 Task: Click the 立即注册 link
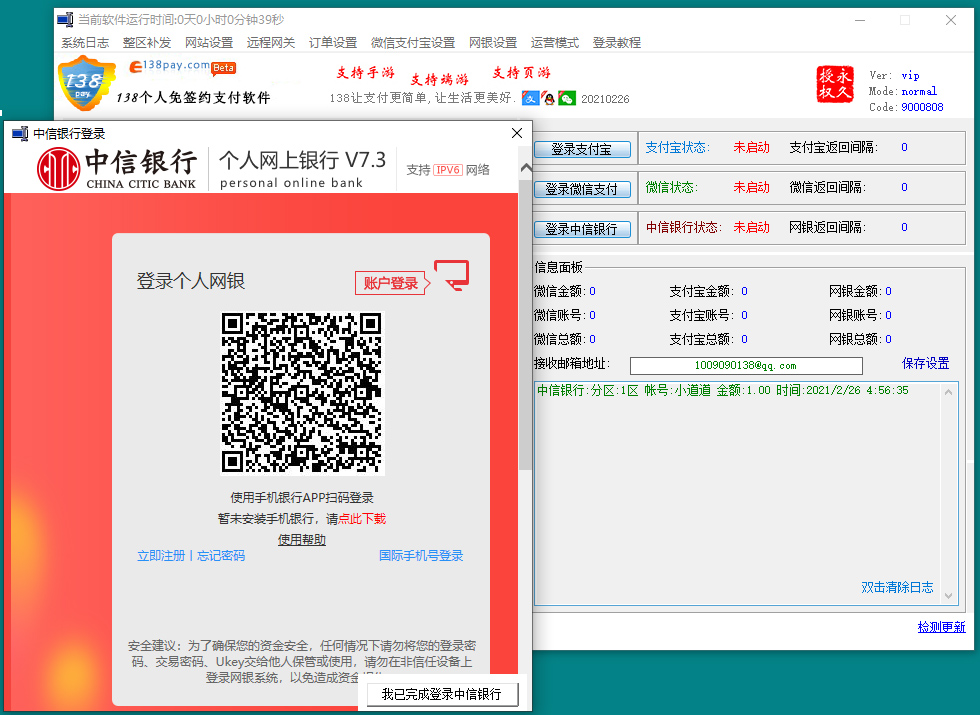[161, 556]
